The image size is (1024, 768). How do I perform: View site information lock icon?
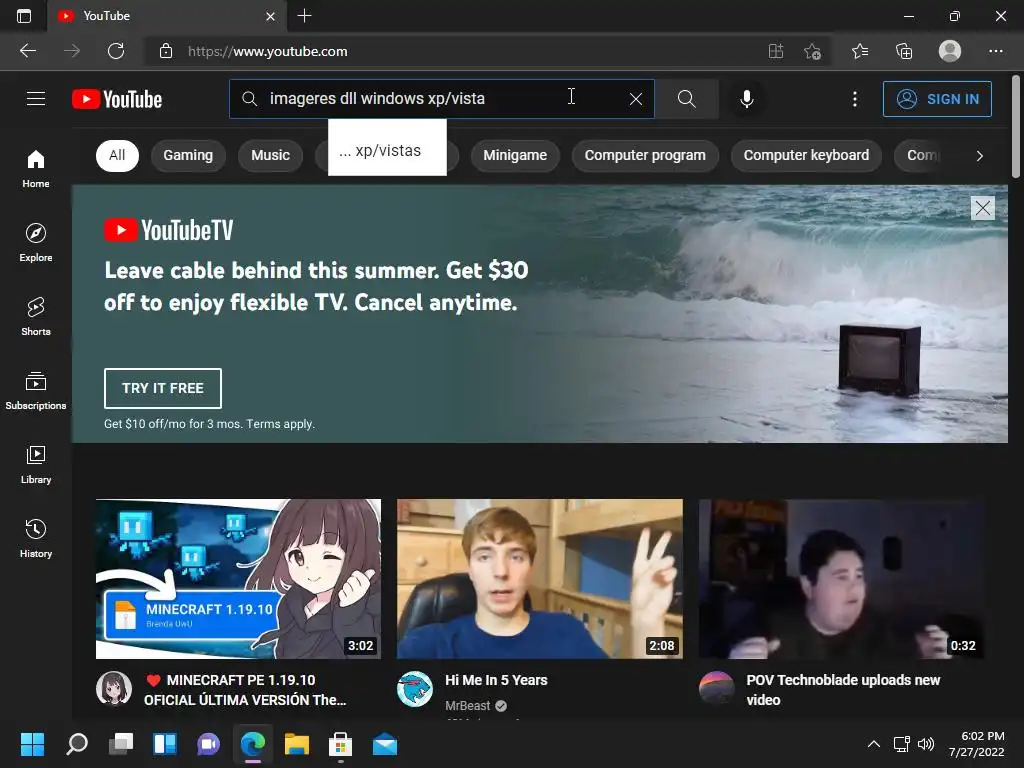point(166,51)
